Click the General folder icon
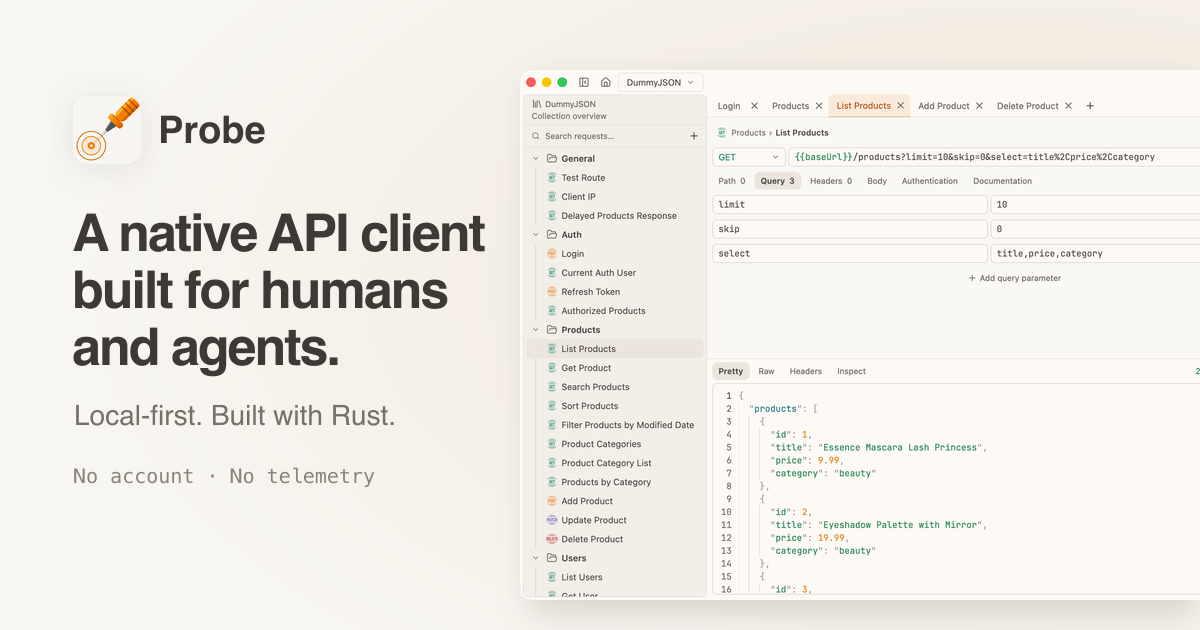This screenshot has width=1200, height=630. pyautogui.click(x=551, y=158)
